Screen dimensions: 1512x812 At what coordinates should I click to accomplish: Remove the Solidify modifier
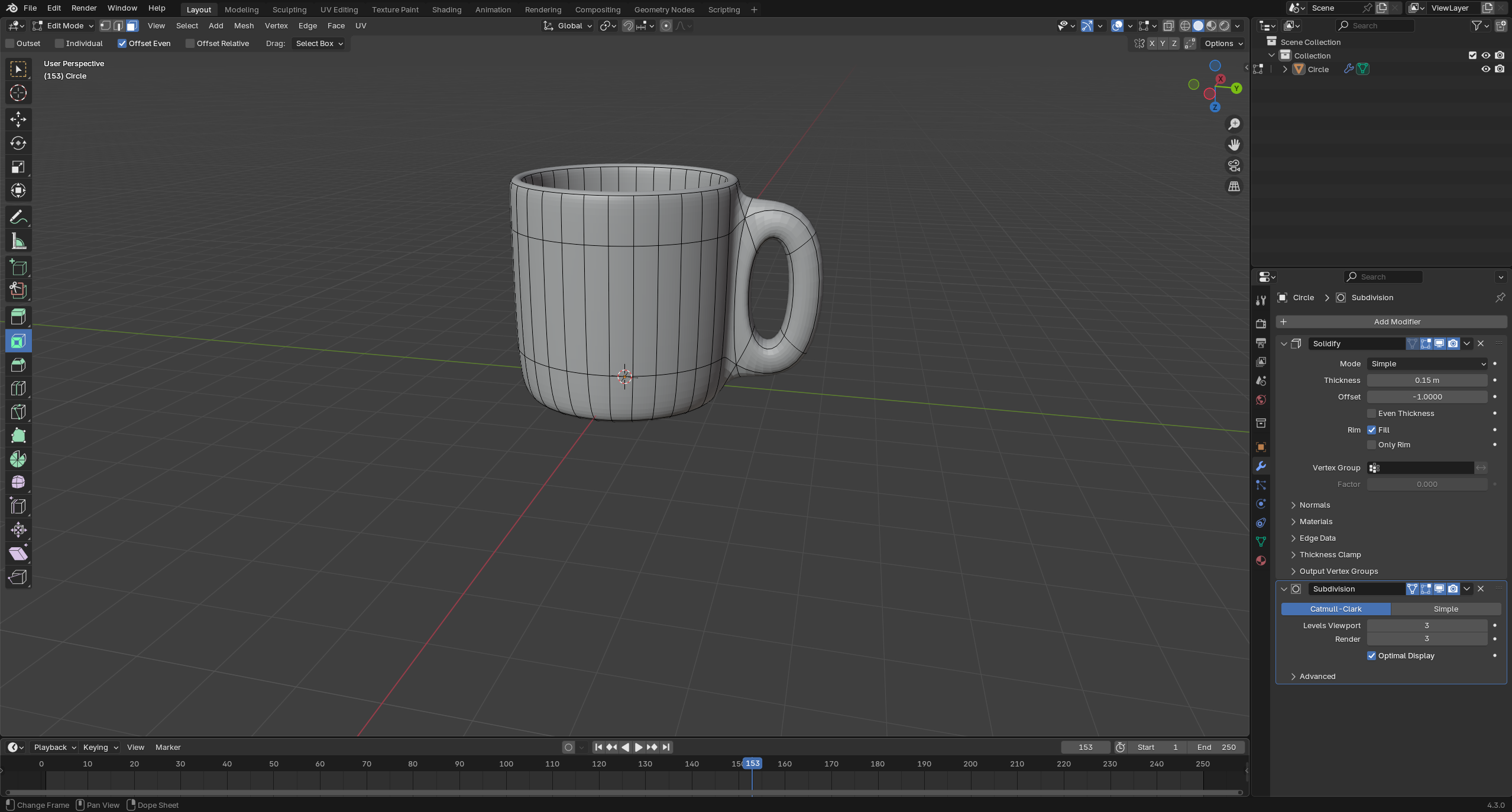[x=1481, y=343]
